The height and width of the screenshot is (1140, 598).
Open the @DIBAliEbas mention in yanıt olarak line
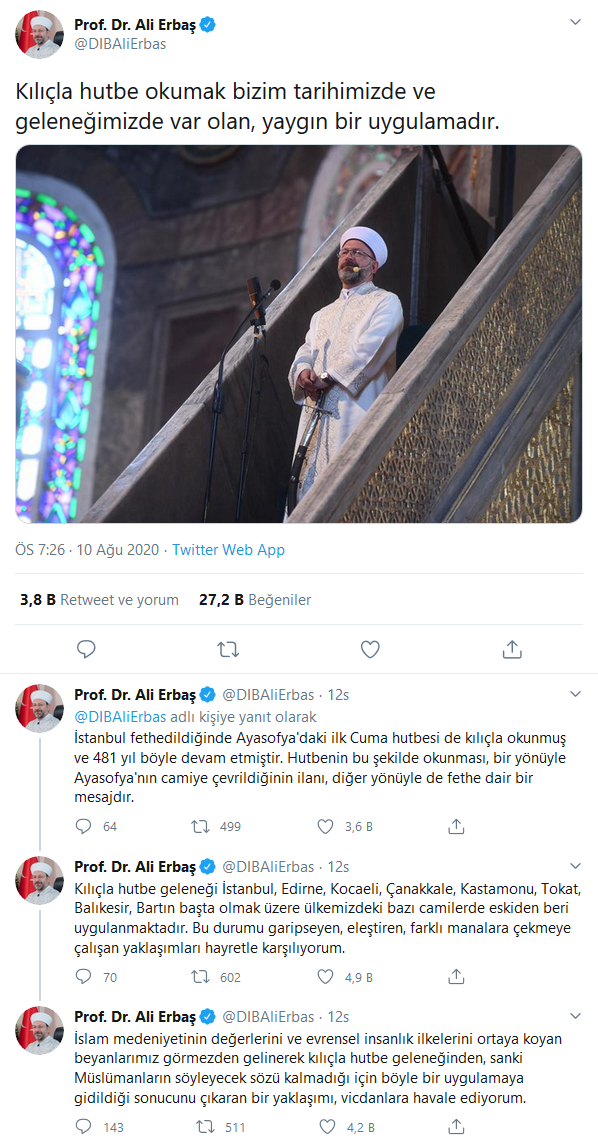(120, 715)
